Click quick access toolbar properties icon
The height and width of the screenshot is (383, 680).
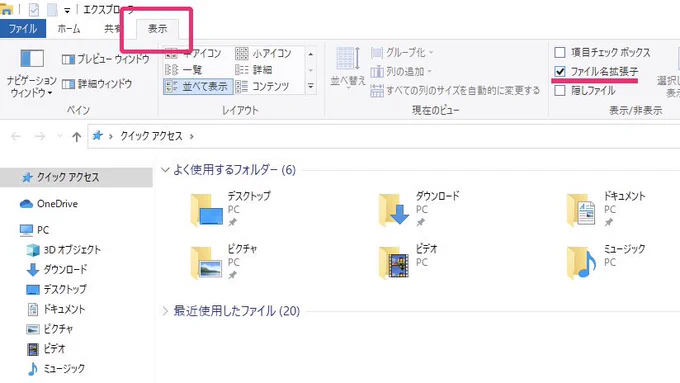[33, 9]
